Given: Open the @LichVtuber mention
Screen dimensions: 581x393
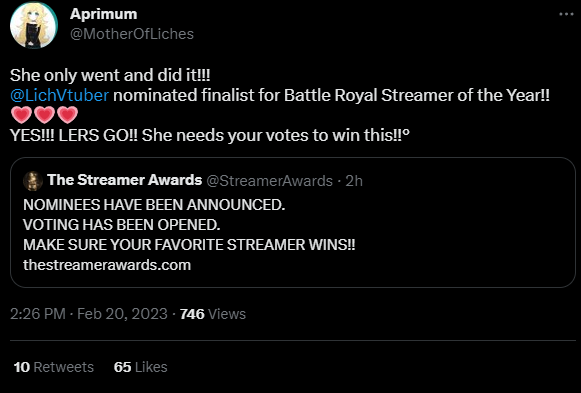Looking at the screenshot, I should coord(59,96).
